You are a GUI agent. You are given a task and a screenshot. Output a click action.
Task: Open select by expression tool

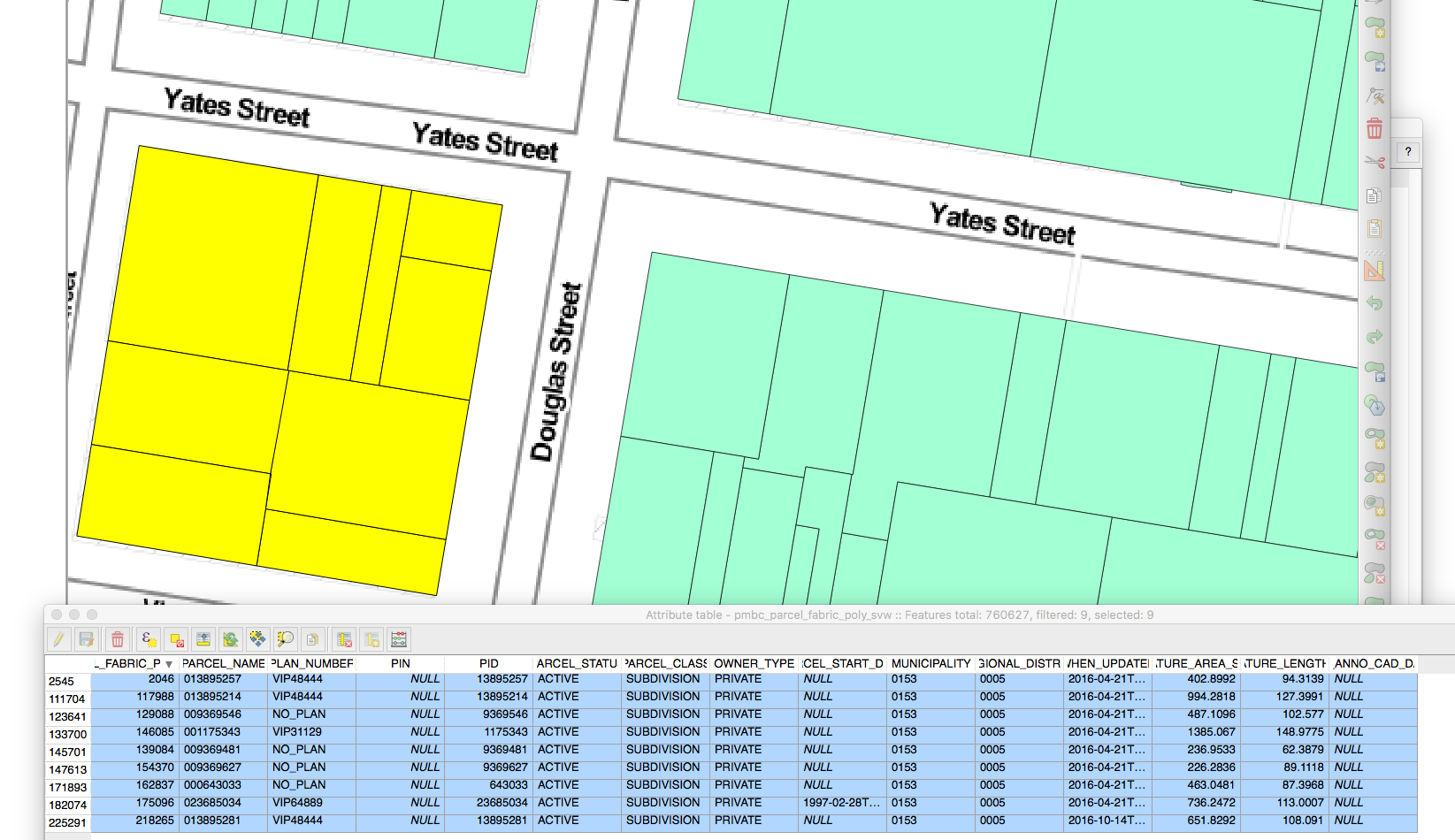(149, 639)
